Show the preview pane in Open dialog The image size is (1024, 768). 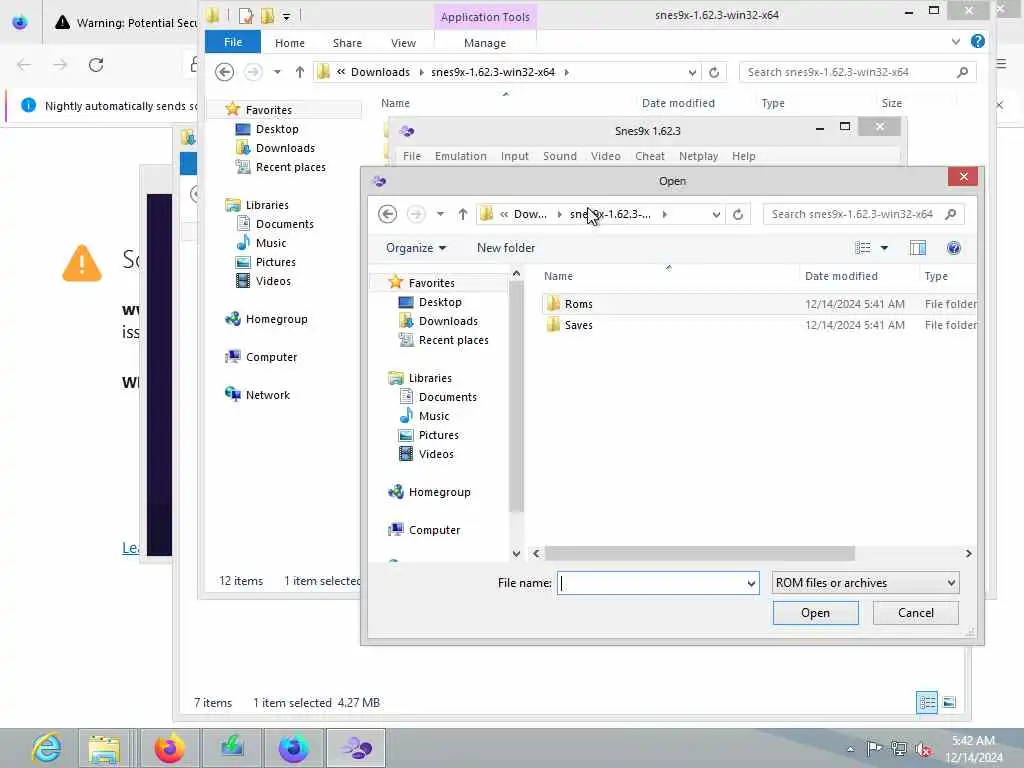pyautogui.click(x=918, y=248)
